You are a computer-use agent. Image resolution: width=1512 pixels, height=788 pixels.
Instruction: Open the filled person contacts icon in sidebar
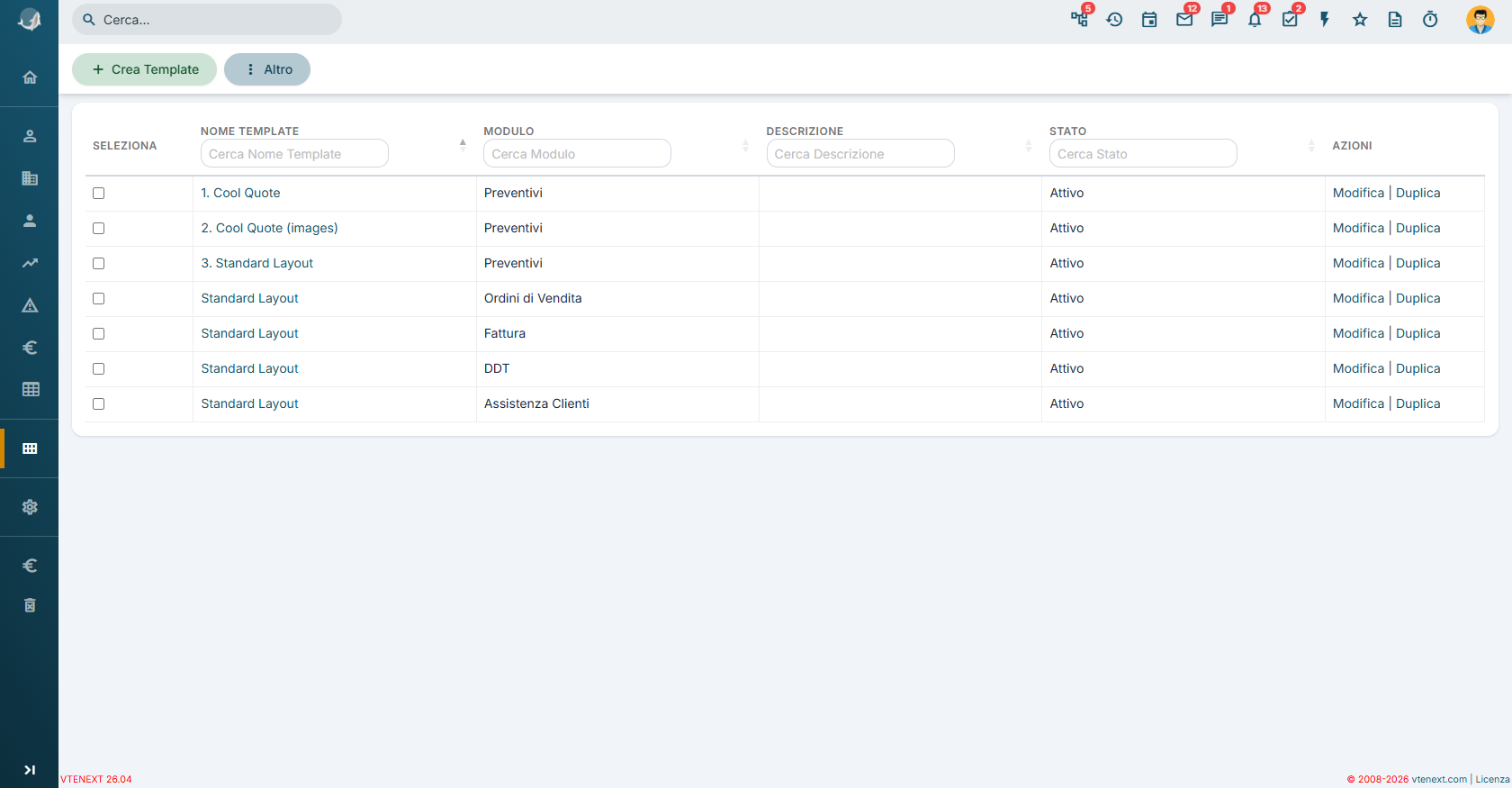point(30,221)
